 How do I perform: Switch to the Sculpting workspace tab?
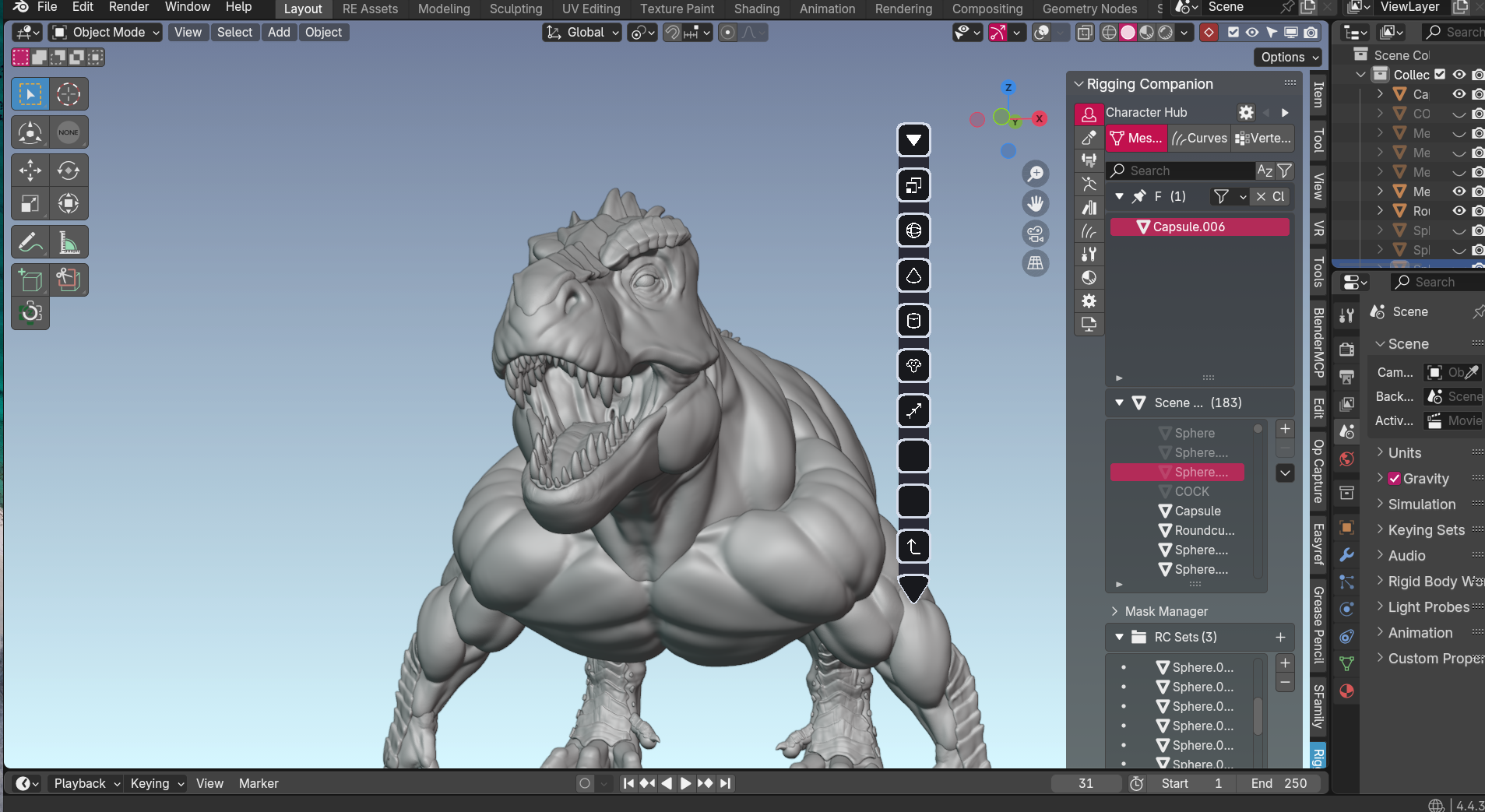(x=516, y=9)
